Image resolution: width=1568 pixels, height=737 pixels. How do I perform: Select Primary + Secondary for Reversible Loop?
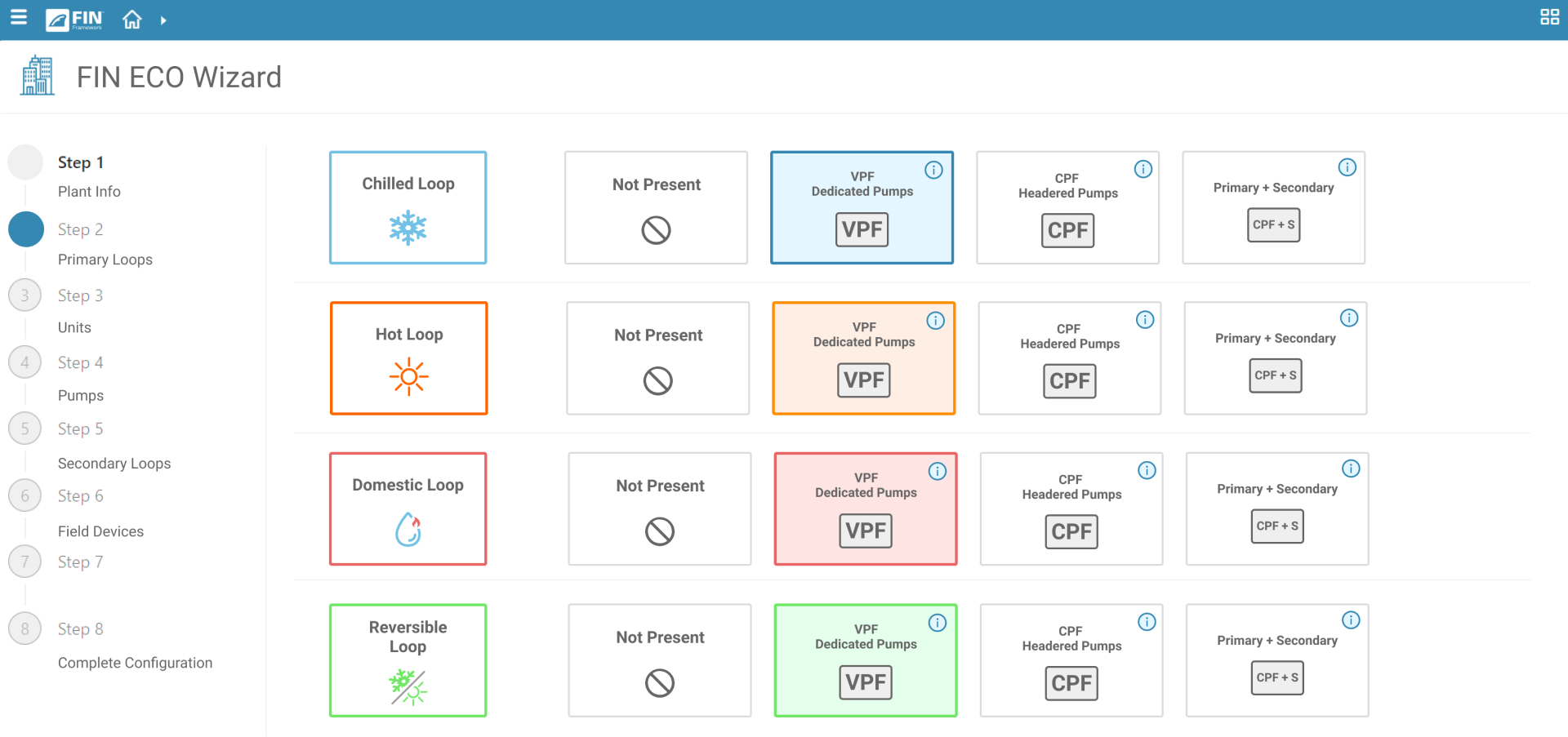point(1276,660)
